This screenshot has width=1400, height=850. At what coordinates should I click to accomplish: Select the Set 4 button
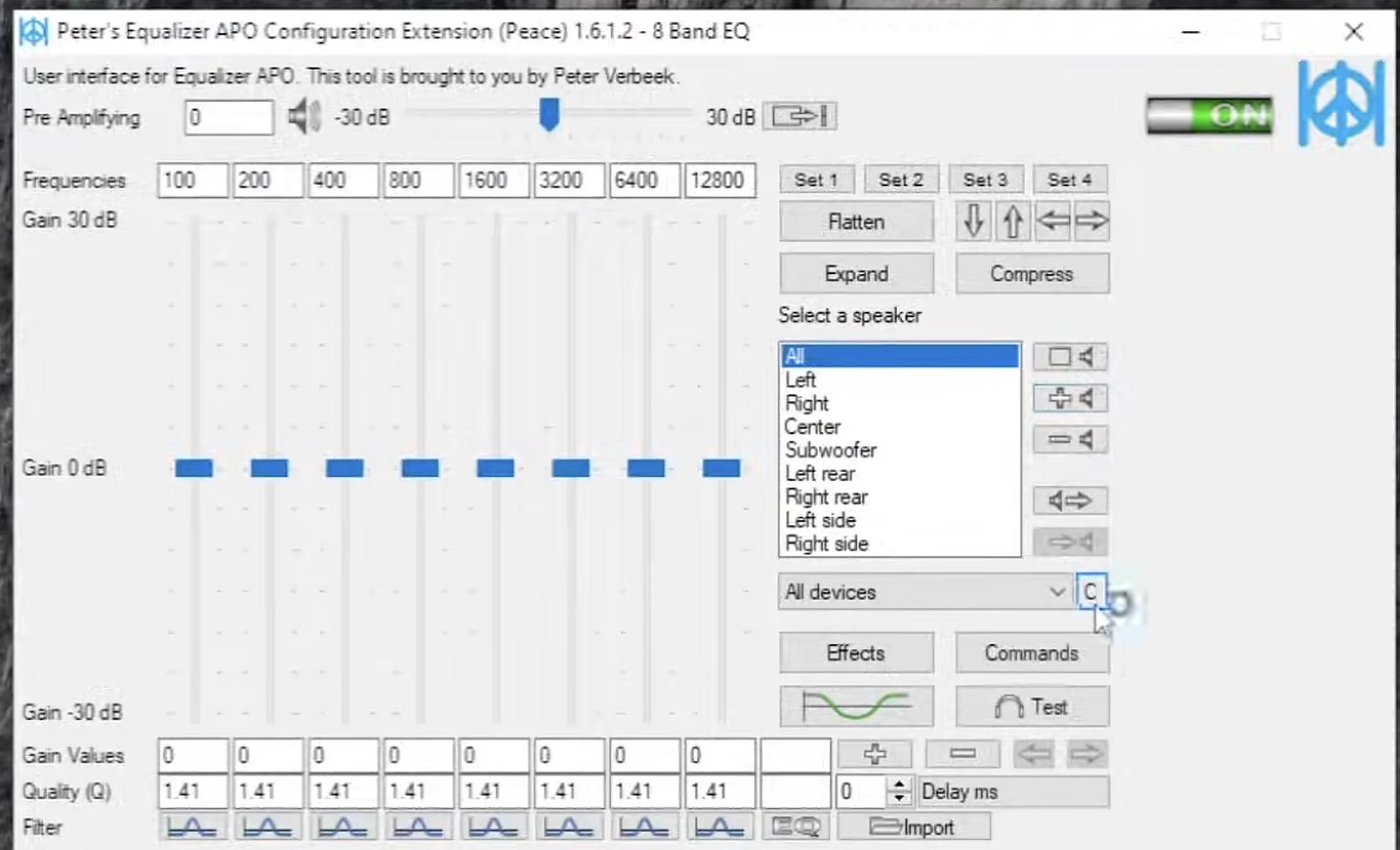pos(1070,180)
